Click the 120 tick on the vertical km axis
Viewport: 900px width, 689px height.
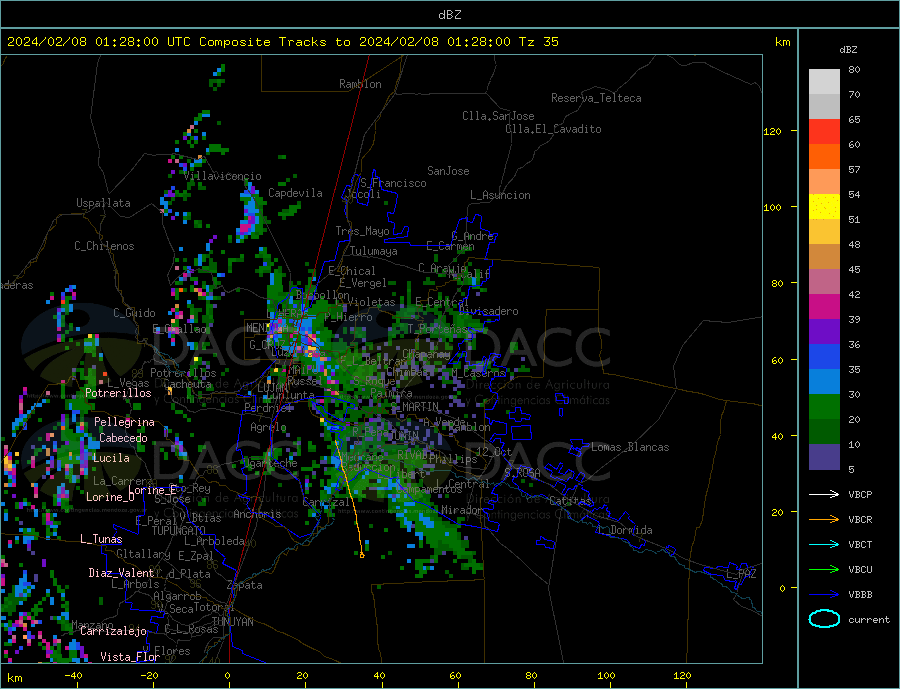(x=772, y=131)
